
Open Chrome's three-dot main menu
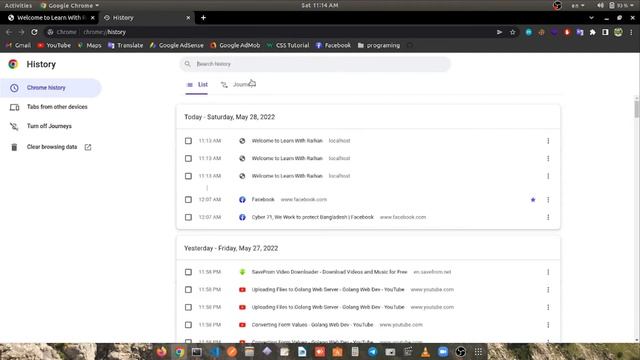tap(631, 32)
